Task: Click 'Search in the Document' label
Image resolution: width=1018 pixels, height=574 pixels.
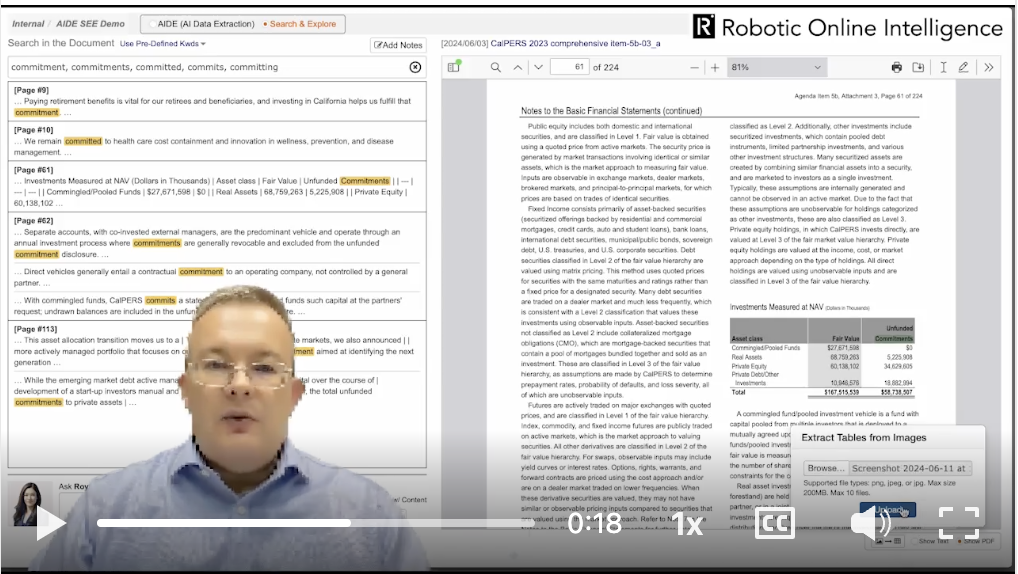Action: 61,43
